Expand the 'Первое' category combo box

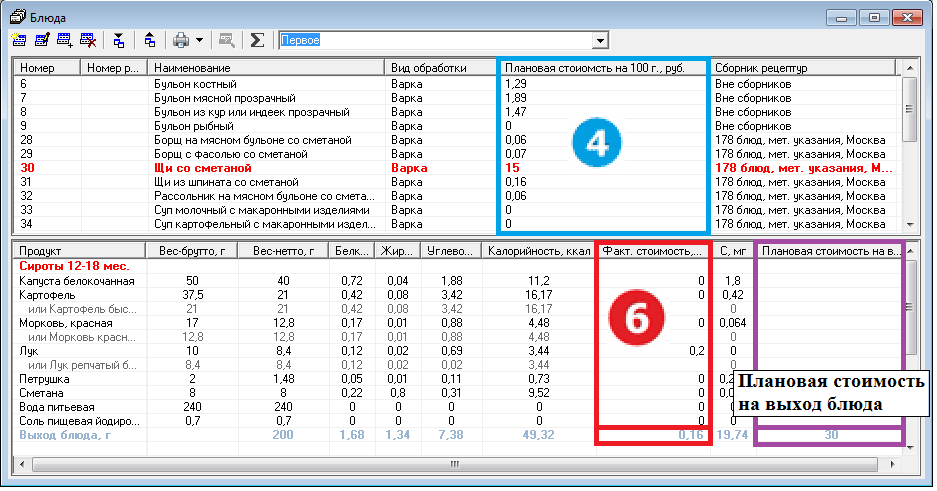click(600, 40)
